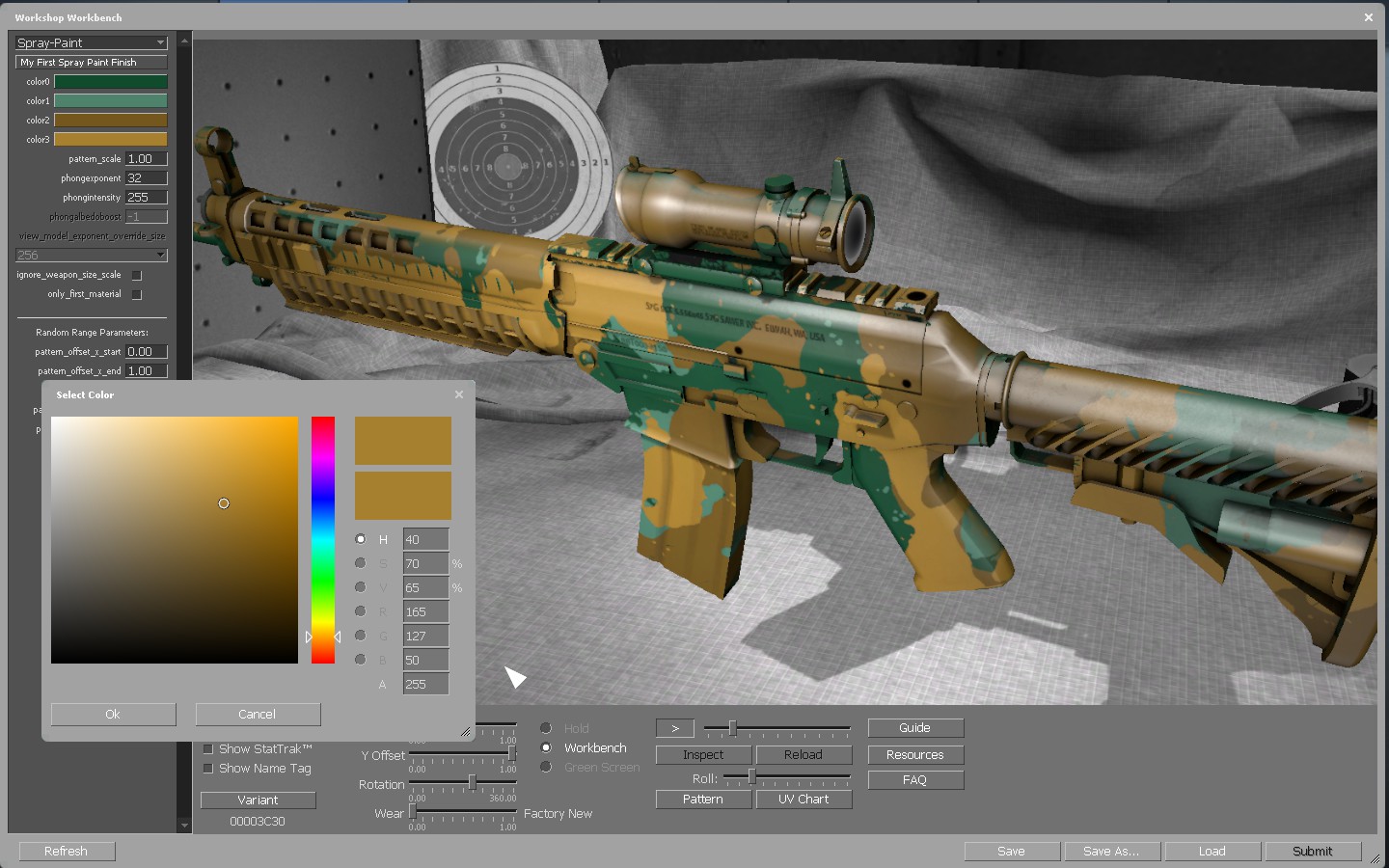Click the G value field showing 127

[x=426, y=636]
